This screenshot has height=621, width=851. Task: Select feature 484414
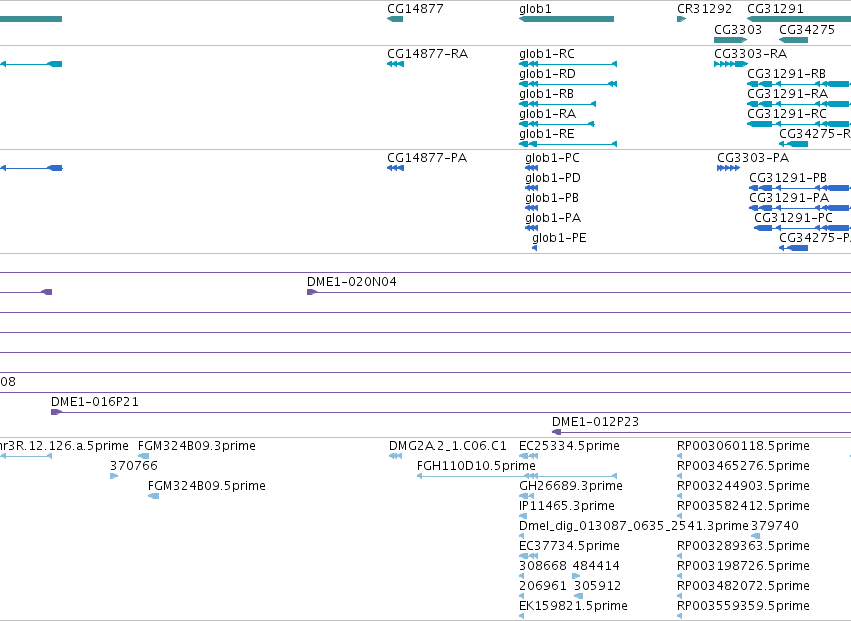point(596,567)
